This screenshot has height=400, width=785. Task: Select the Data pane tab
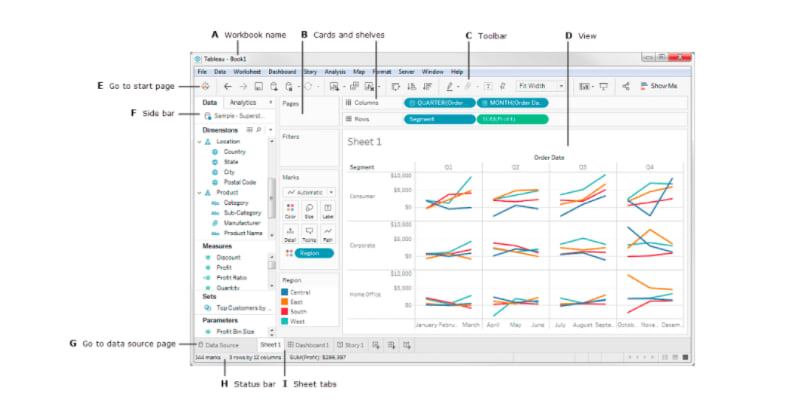(209, 103)
